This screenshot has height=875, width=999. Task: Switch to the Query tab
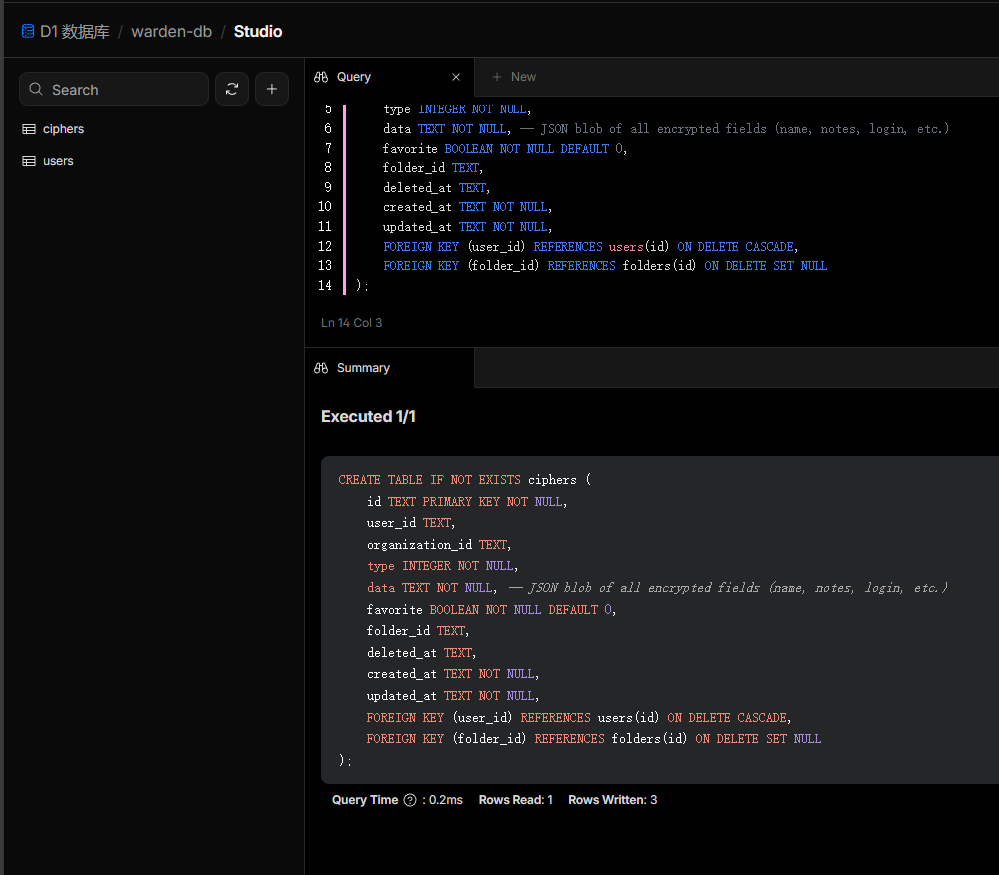coord(354,77)
